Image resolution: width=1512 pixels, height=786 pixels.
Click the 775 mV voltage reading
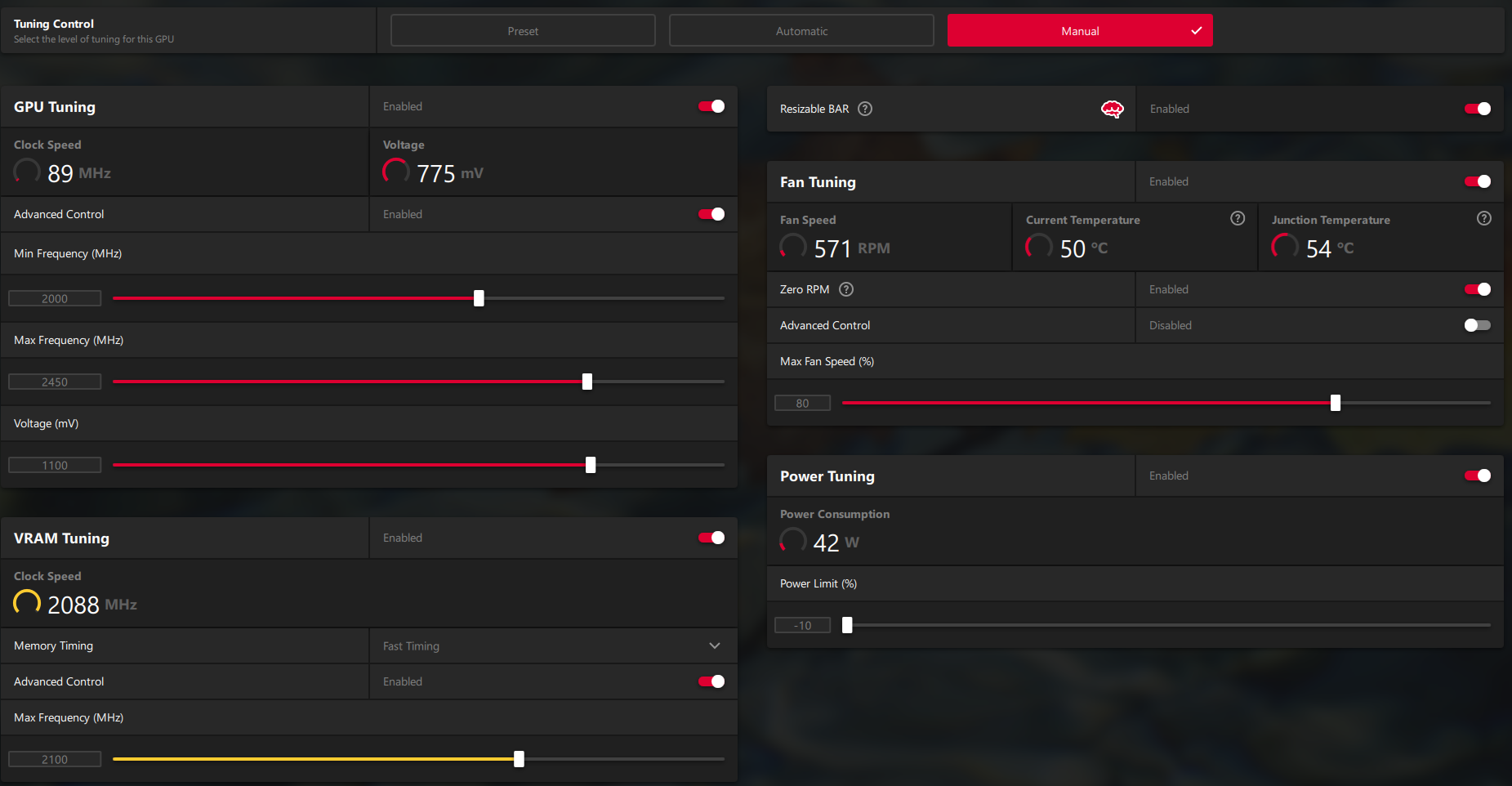click(450, 173)
